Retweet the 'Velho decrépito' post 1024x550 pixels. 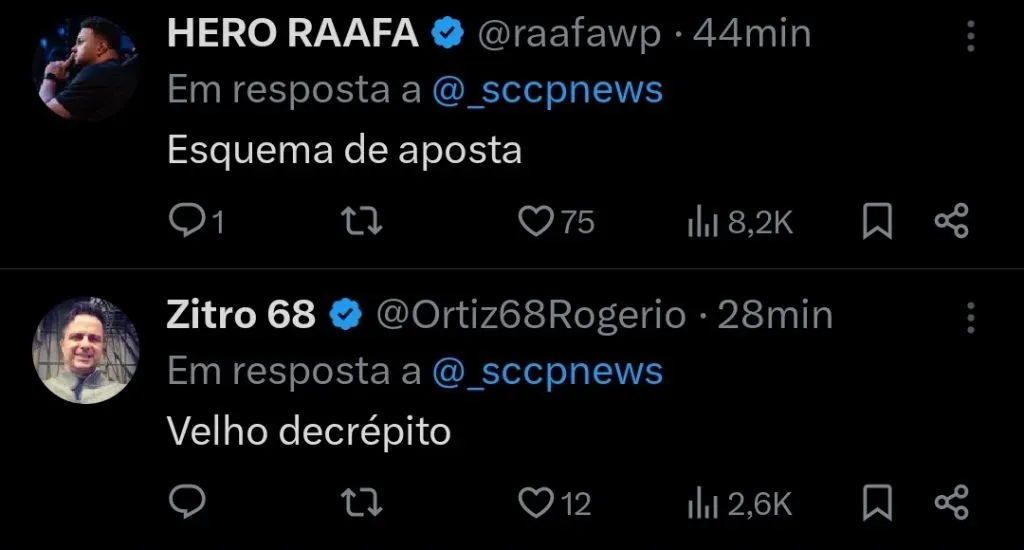(x=362, y=503)
